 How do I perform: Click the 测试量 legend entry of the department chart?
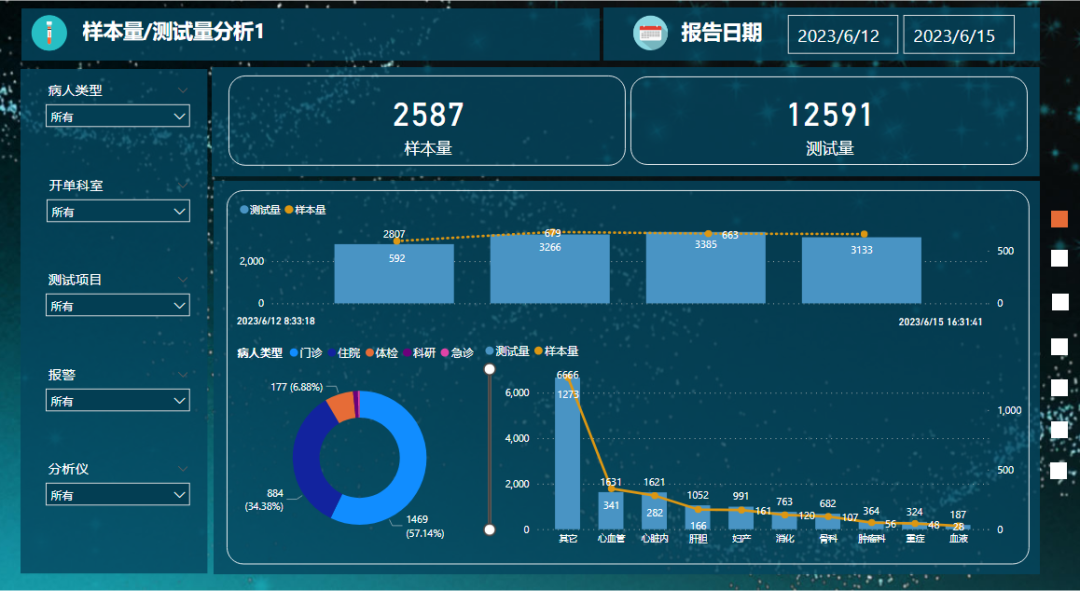point(508,351)
